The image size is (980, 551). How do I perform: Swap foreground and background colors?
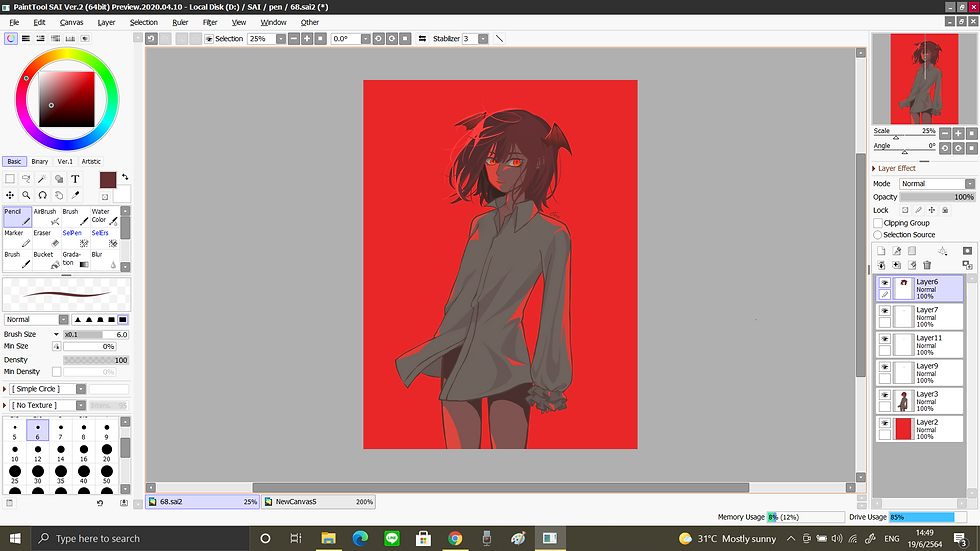click(125, 177)
